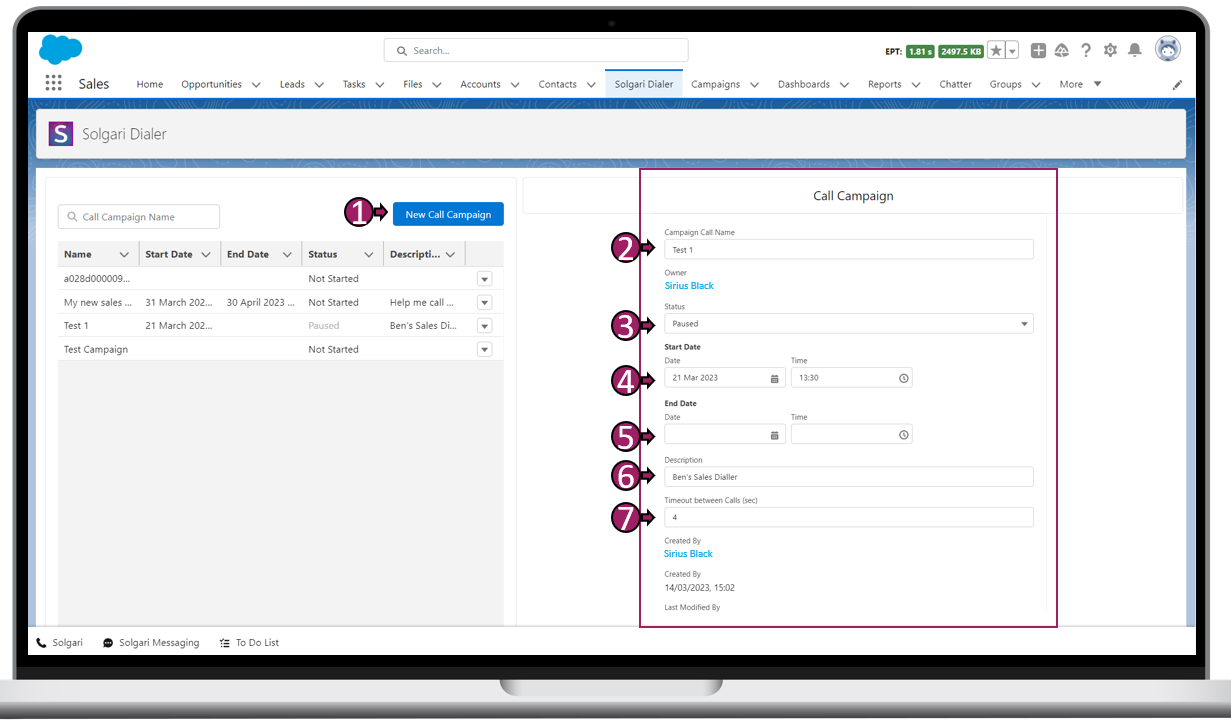Expand the Status dropdown showing Paused

(848, 324)
